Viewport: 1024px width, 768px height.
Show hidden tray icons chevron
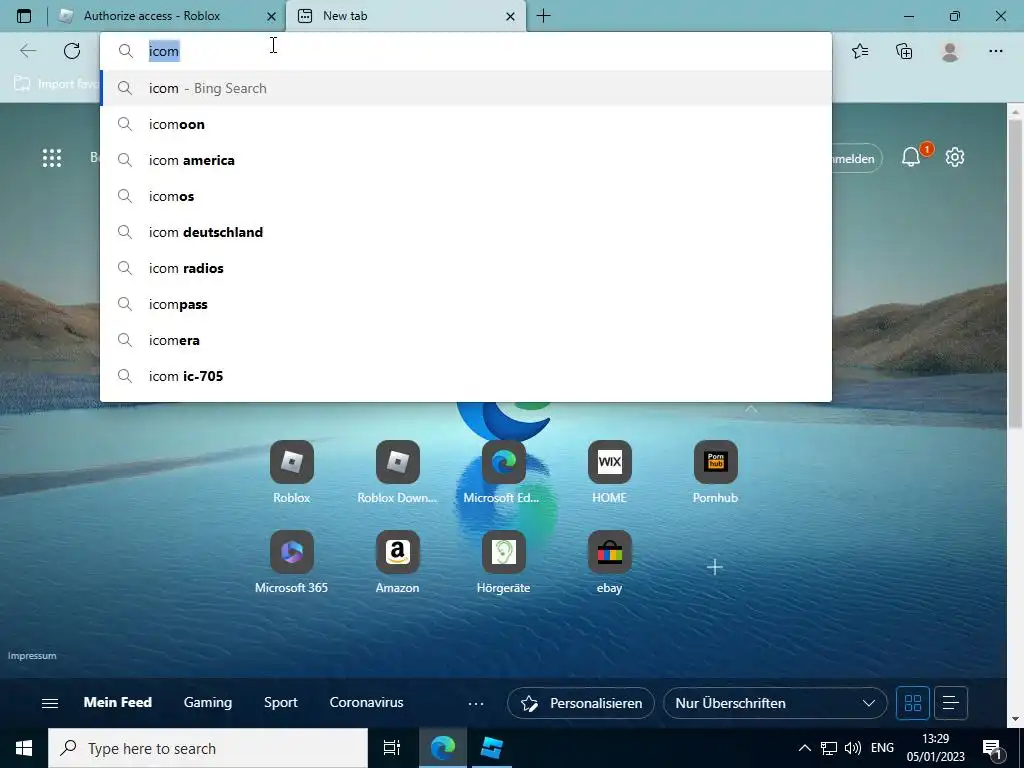[x=805, y=748]
